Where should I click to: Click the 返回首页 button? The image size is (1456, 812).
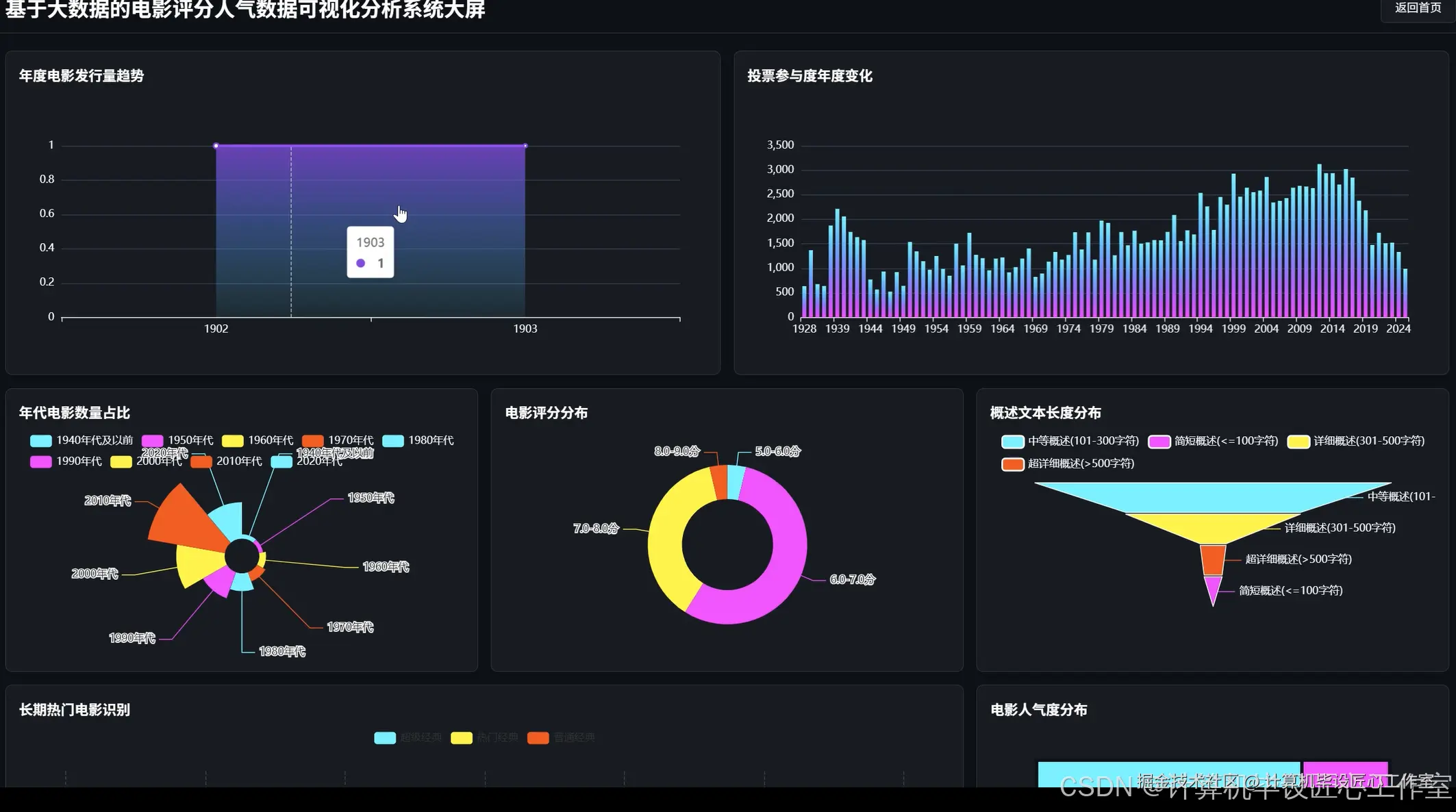[1418, 9]
